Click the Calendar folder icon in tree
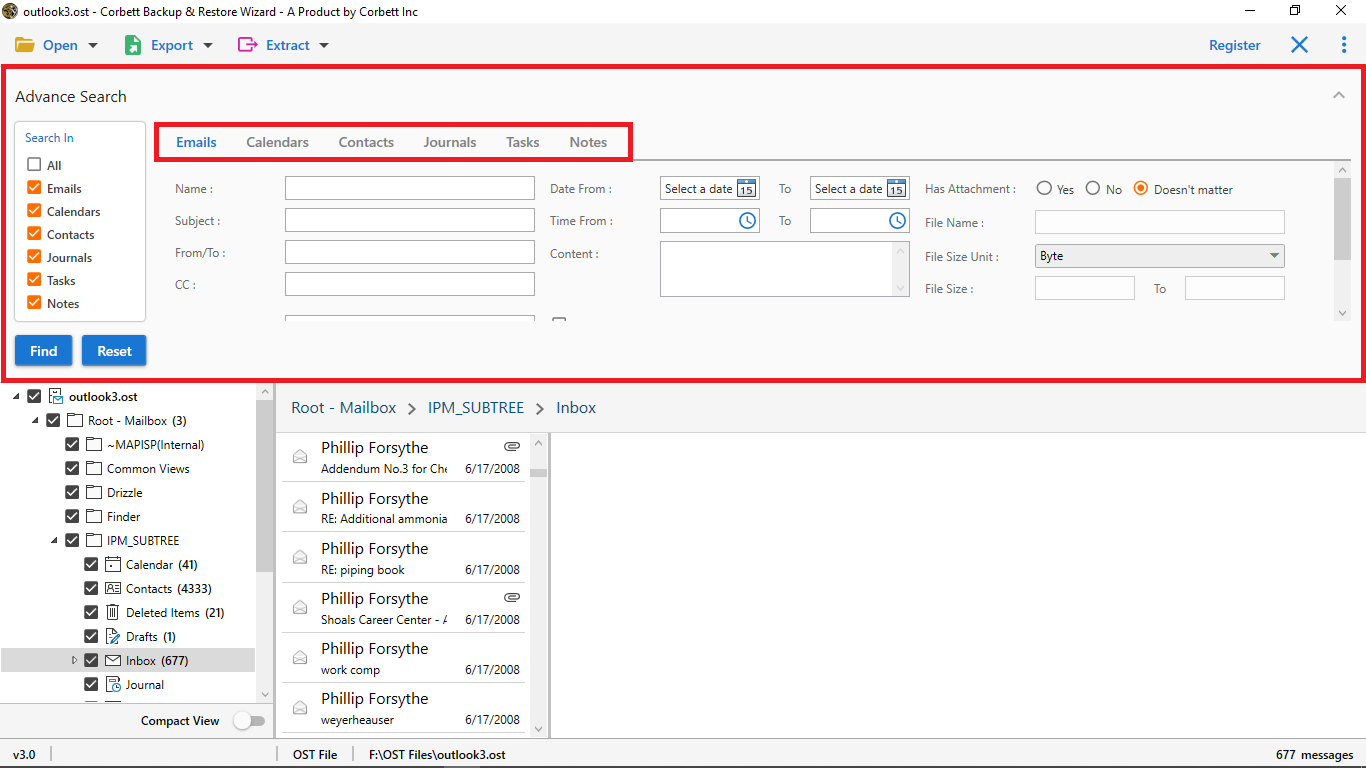 tap(113, 565)
